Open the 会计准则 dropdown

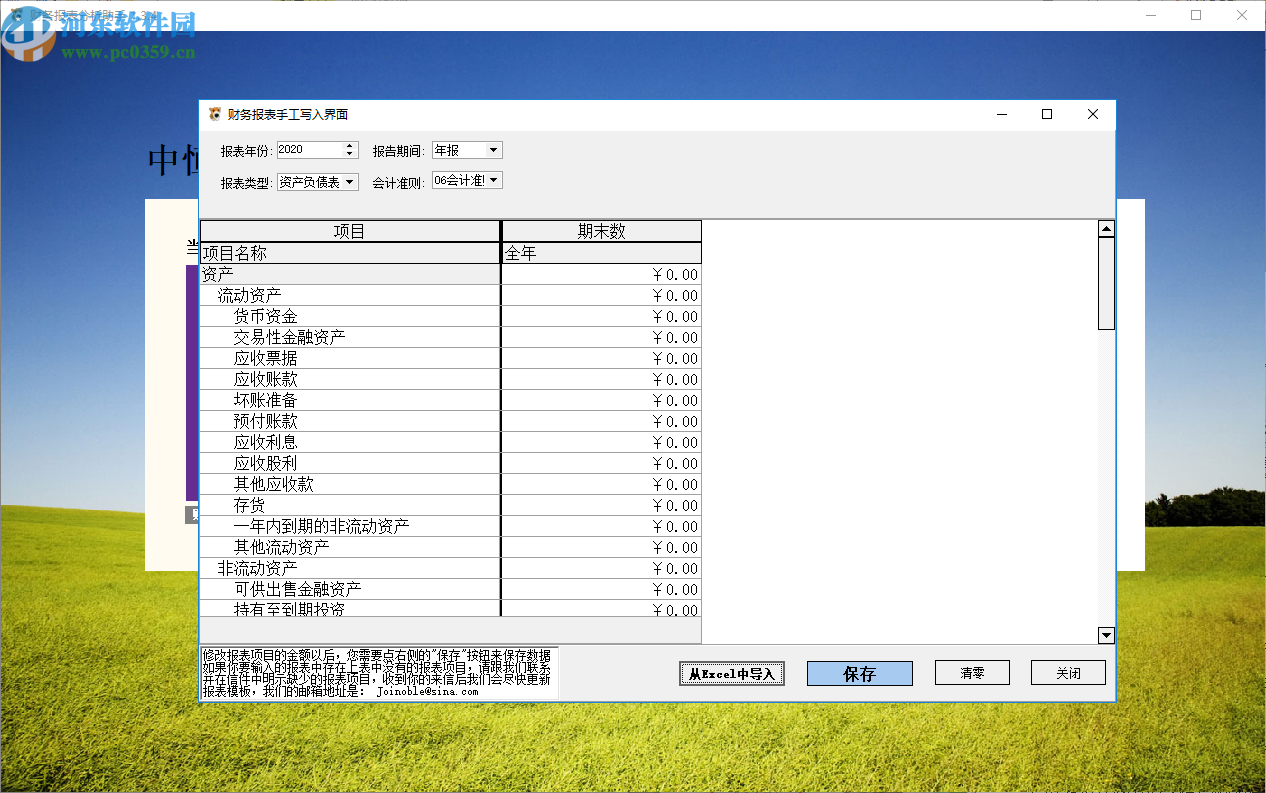coord(494,180)
